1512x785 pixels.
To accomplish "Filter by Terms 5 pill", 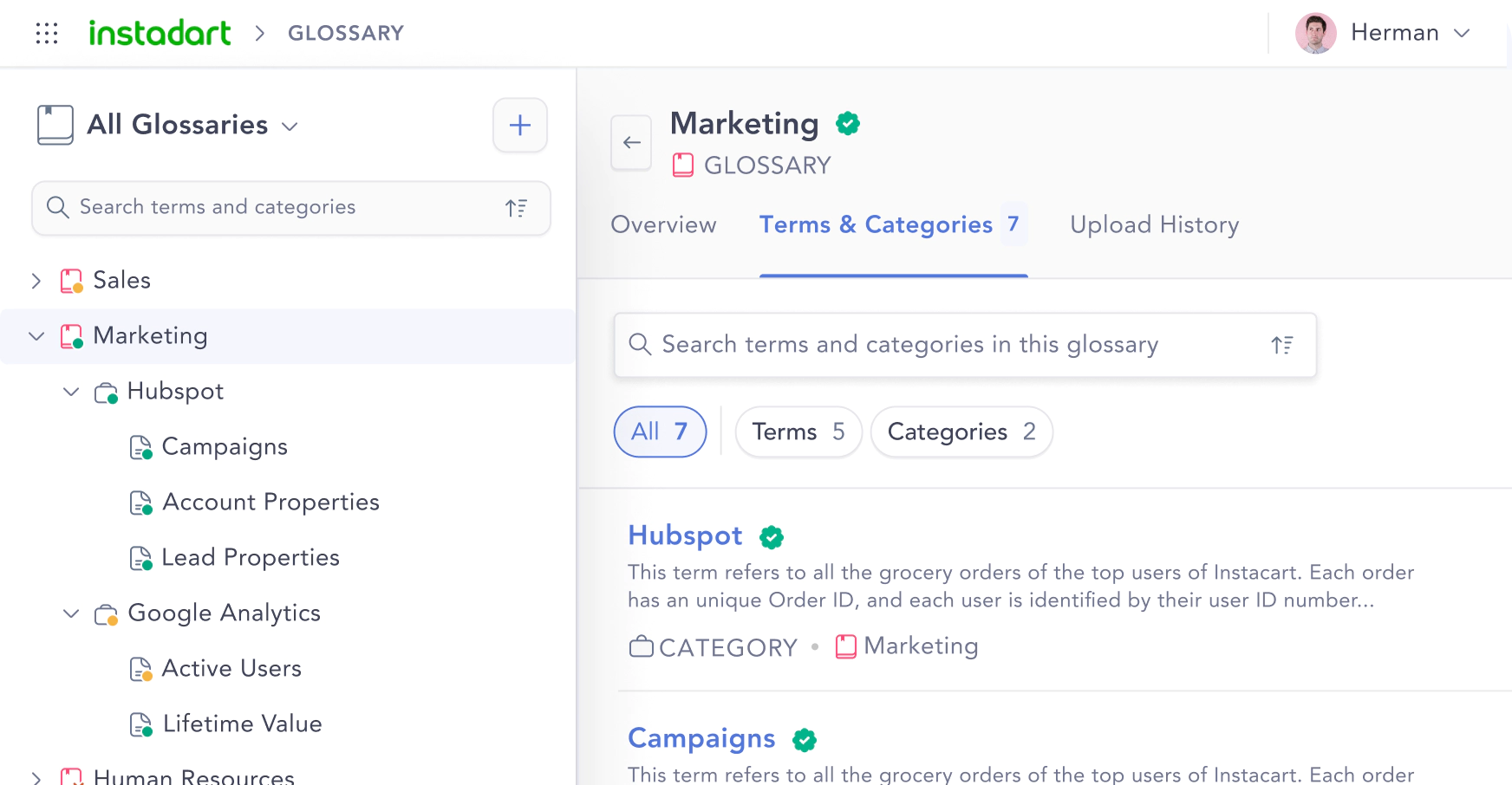I will (x=798, y=431).
